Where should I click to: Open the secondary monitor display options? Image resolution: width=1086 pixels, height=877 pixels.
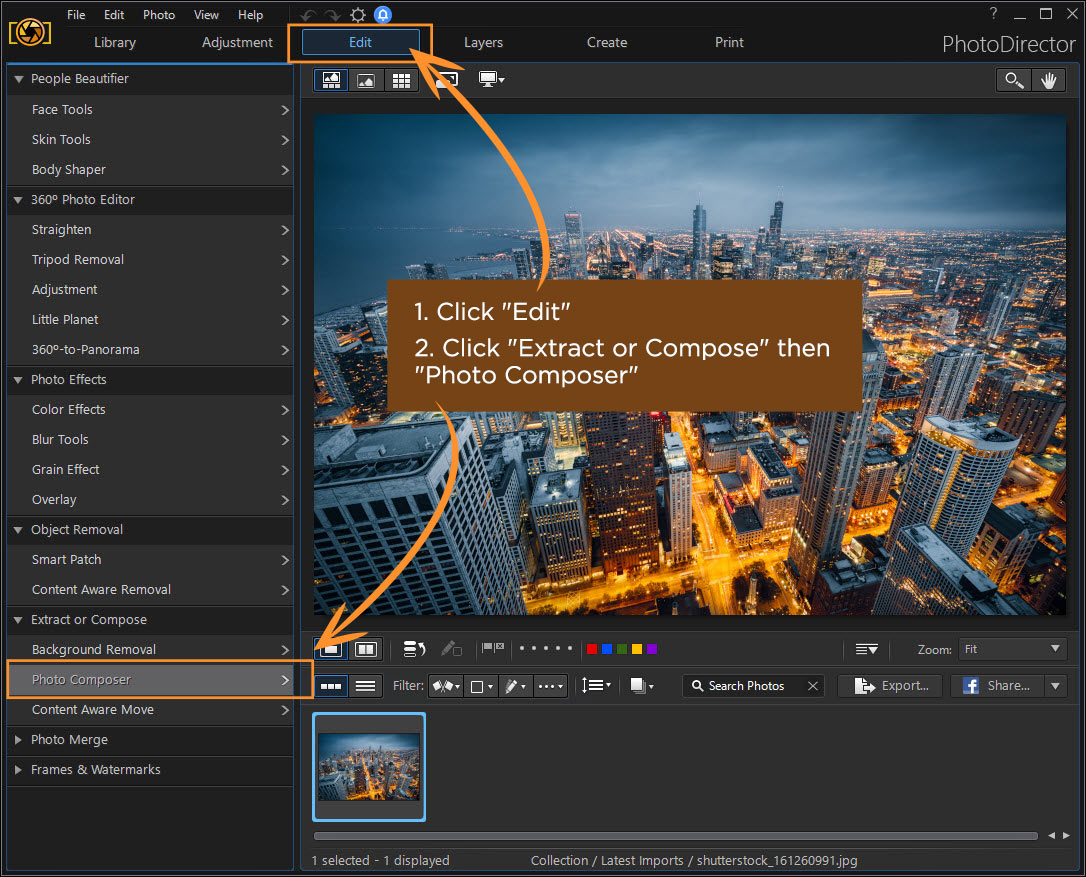(491, 79)
